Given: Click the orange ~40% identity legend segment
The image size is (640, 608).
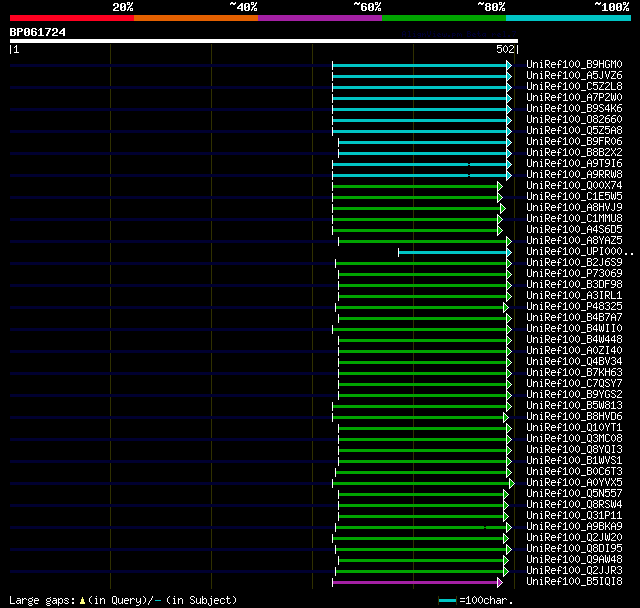Looking at the screenshot, I should point(196,18).
